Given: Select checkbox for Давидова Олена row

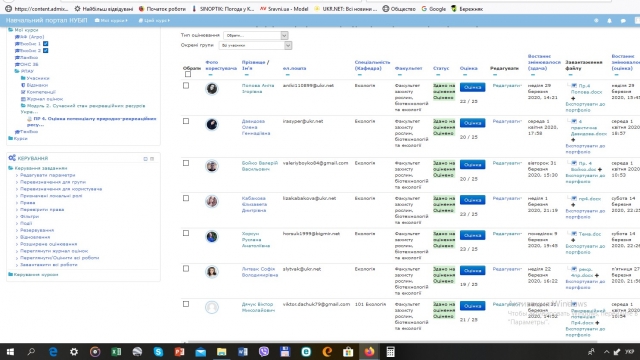Looking at the screenshot, I should [x=186, y=121].
